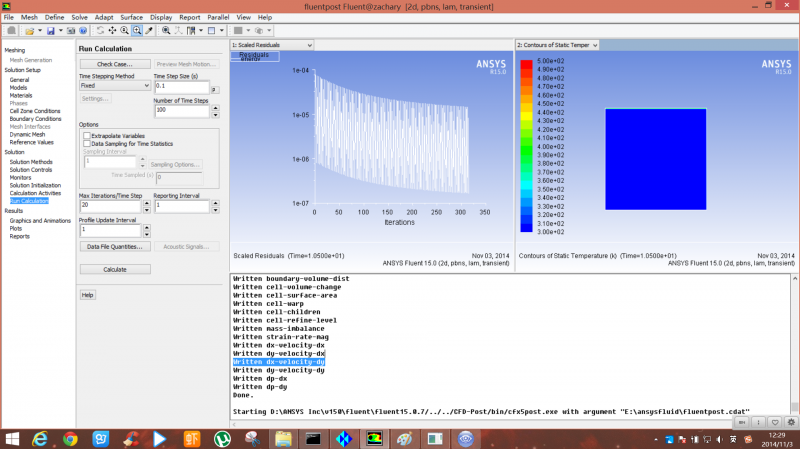Toggle Data Sampling for Time Statistics

[x=87, y=143]
